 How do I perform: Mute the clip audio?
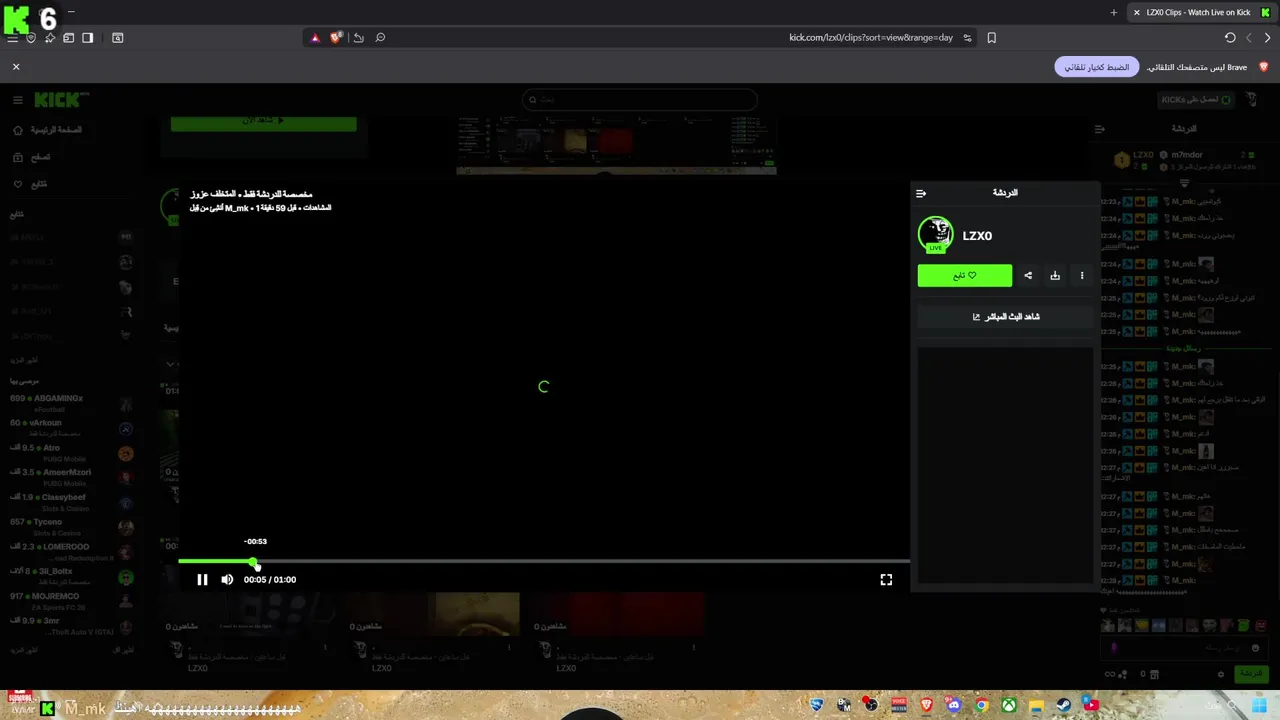pyautogui.click(x=227, y=579)
